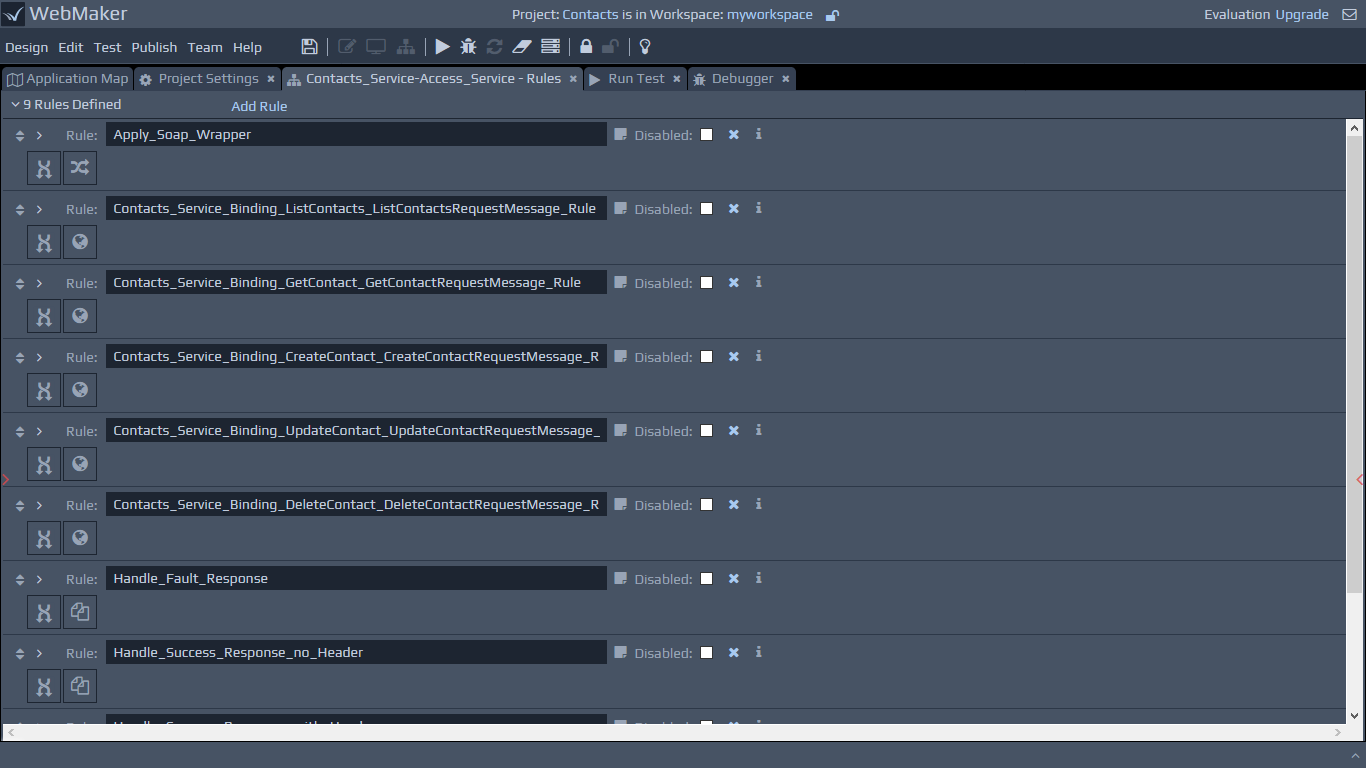1366x768 pixels.
Task: Click the Handle_Fault_Response rule name field
Action: [356, 578]
